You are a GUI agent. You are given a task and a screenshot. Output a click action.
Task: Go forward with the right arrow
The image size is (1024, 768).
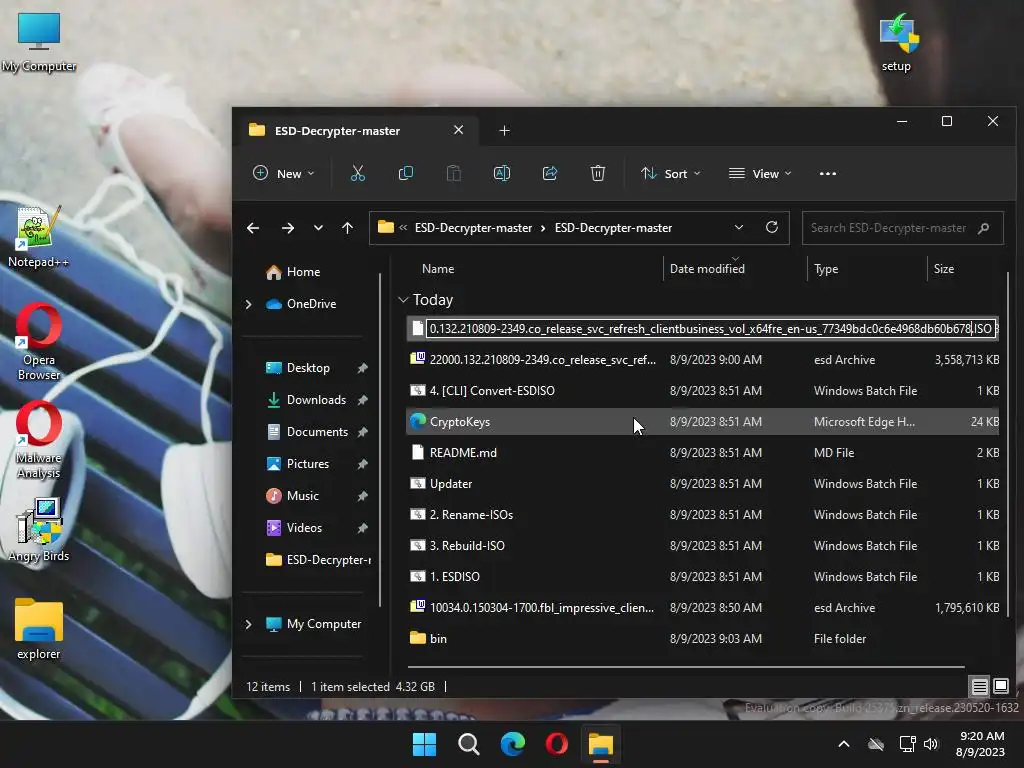(x=287, y=228)
